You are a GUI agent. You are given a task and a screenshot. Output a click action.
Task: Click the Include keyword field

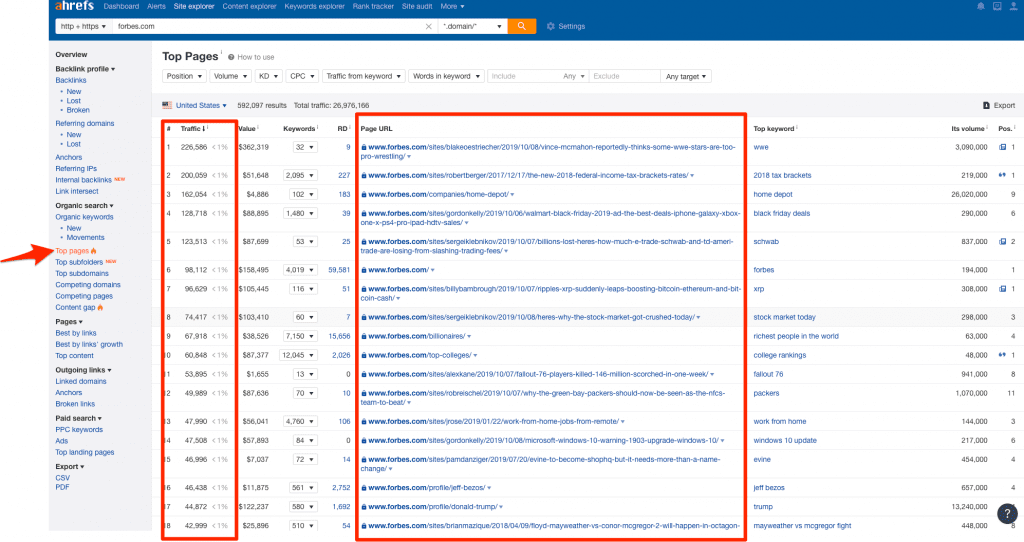(x=522, y=76)
